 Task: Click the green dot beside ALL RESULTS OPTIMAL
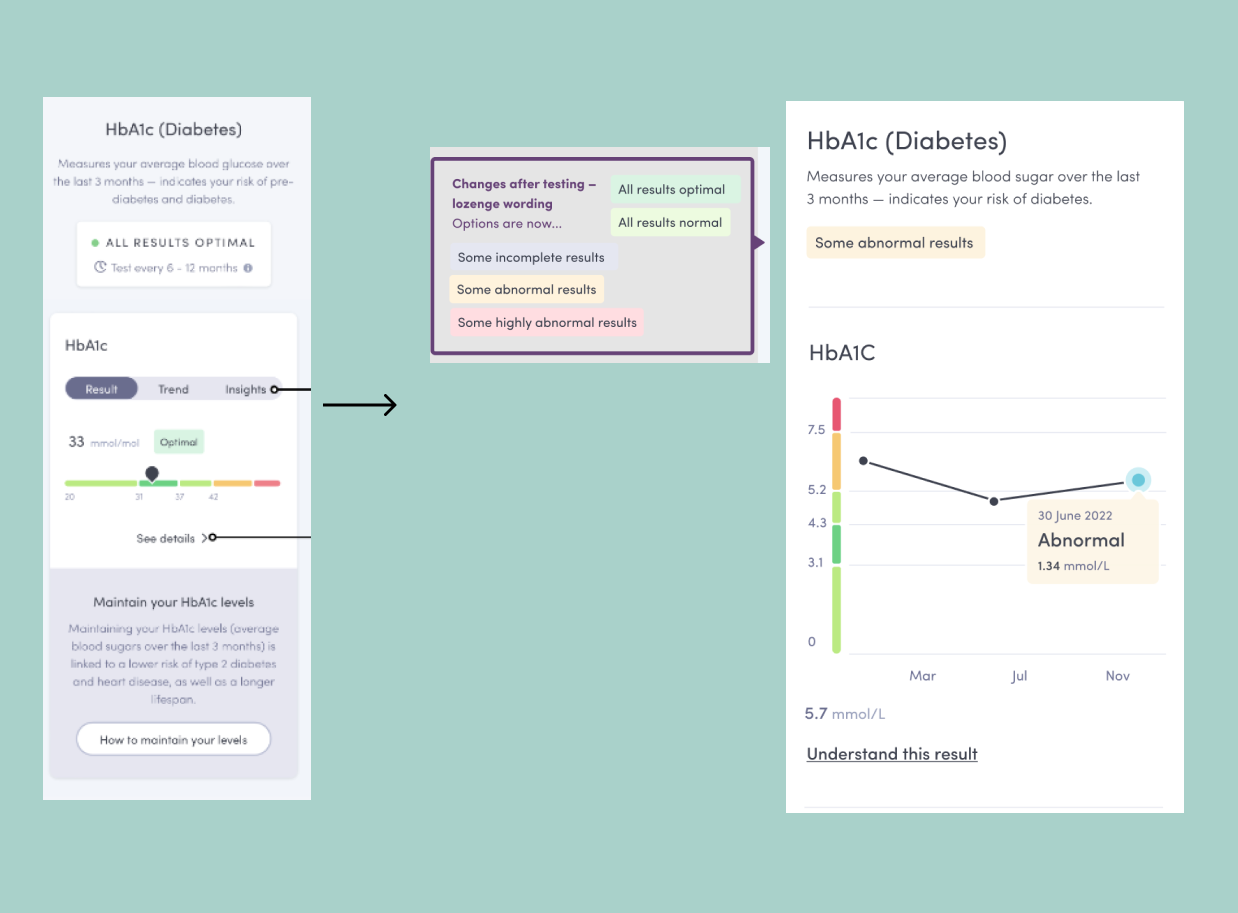click(95, 242)
